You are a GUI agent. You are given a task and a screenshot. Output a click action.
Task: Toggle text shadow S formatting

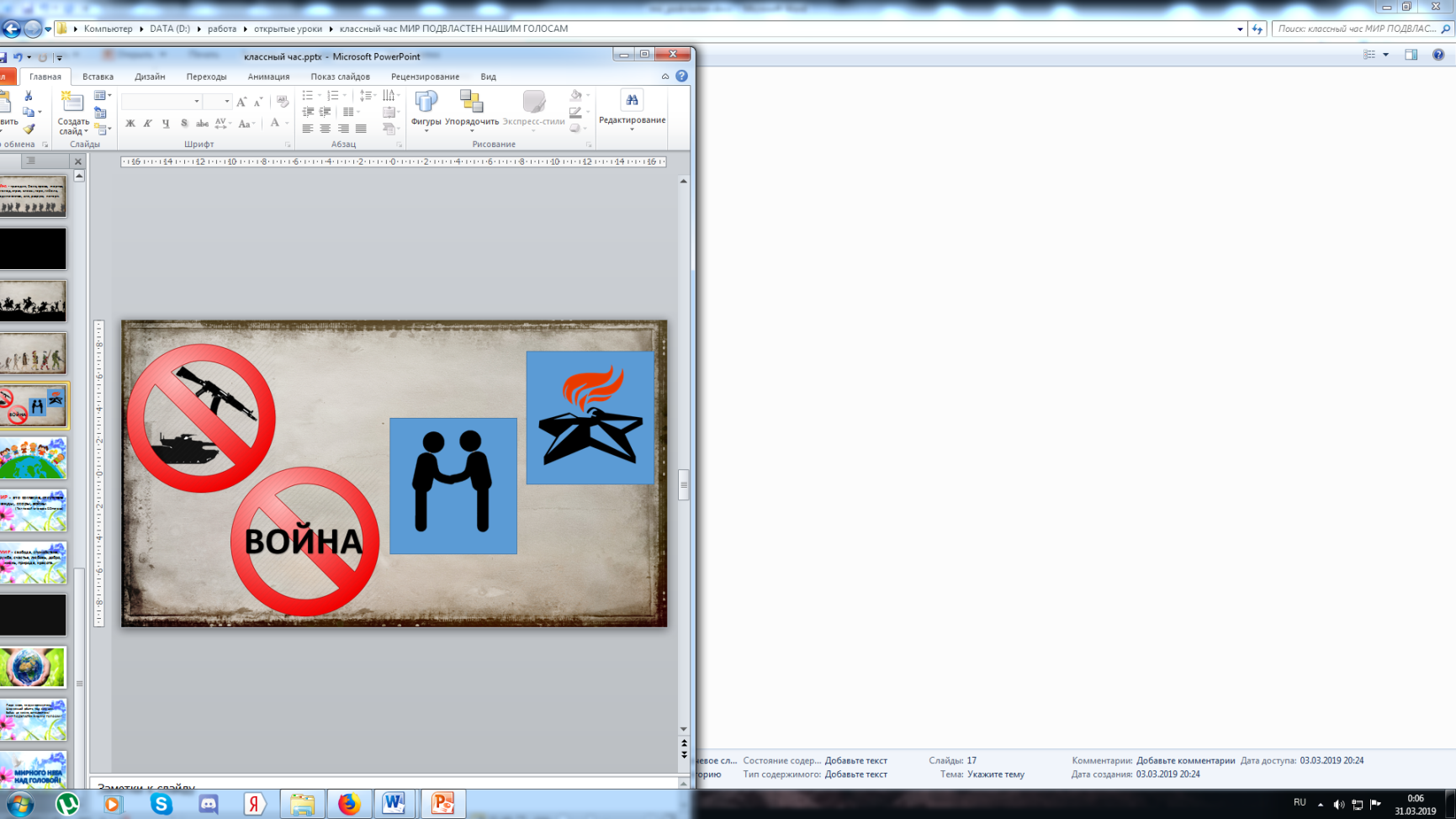(184, 124)
